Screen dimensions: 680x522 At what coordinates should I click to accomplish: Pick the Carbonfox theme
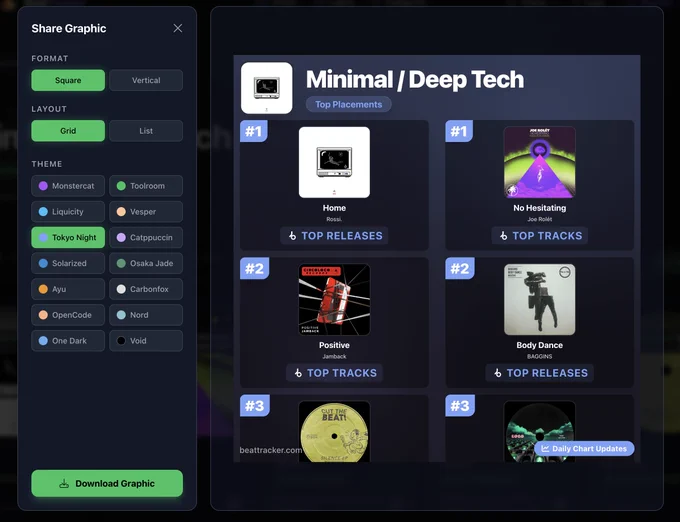point(146,289)
